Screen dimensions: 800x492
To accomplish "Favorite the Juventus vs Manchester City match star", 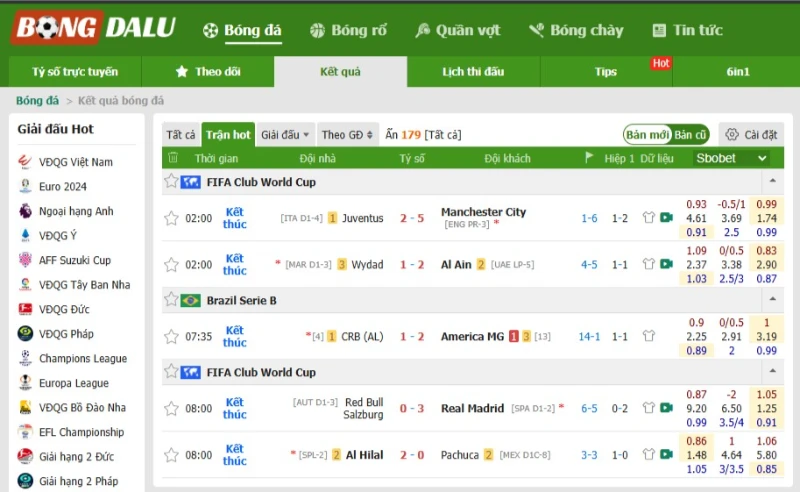I will pos(171,218).
